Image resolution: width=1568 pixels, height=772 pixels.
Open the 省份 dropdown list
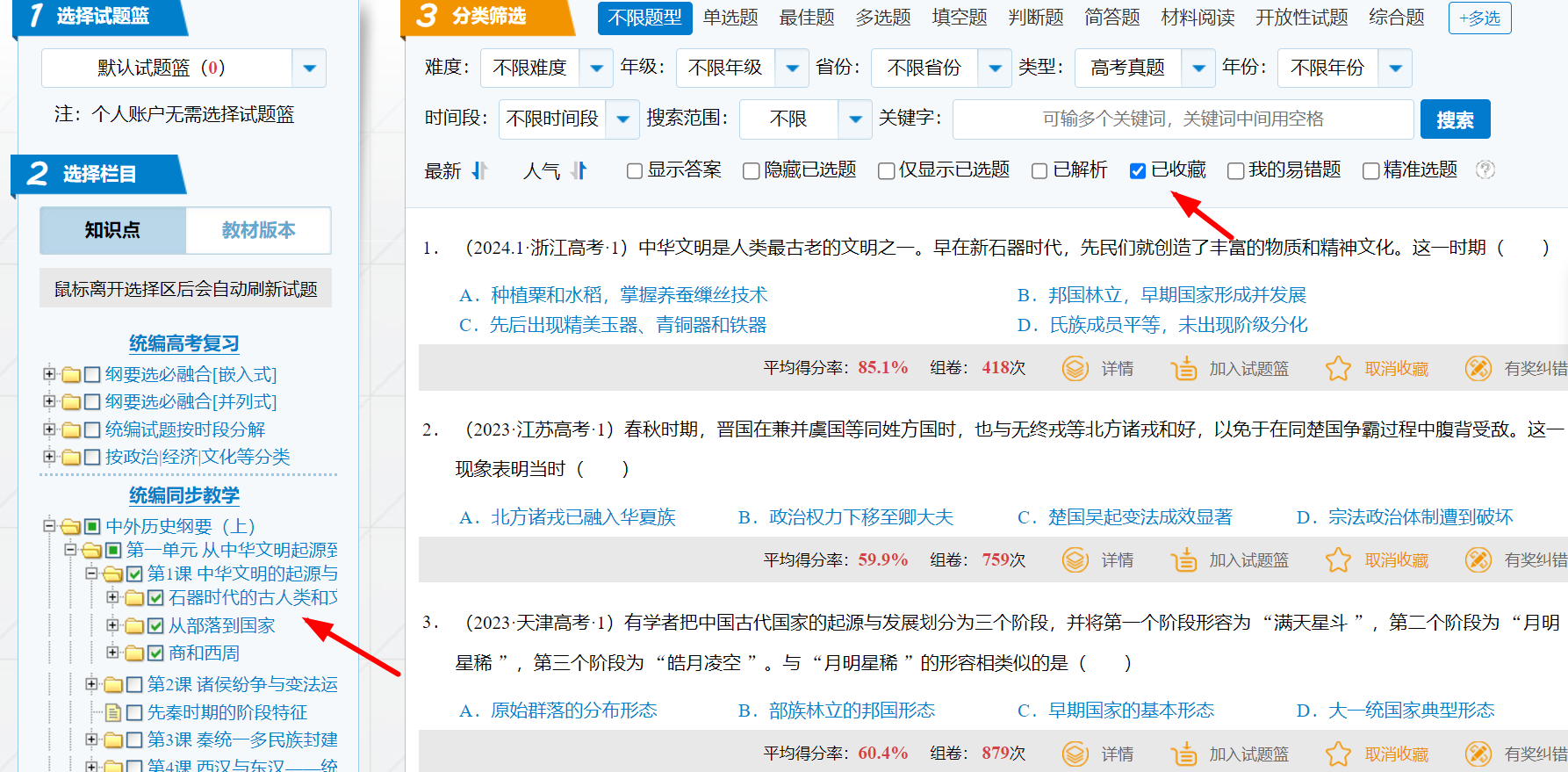click(x=995, y=69)
